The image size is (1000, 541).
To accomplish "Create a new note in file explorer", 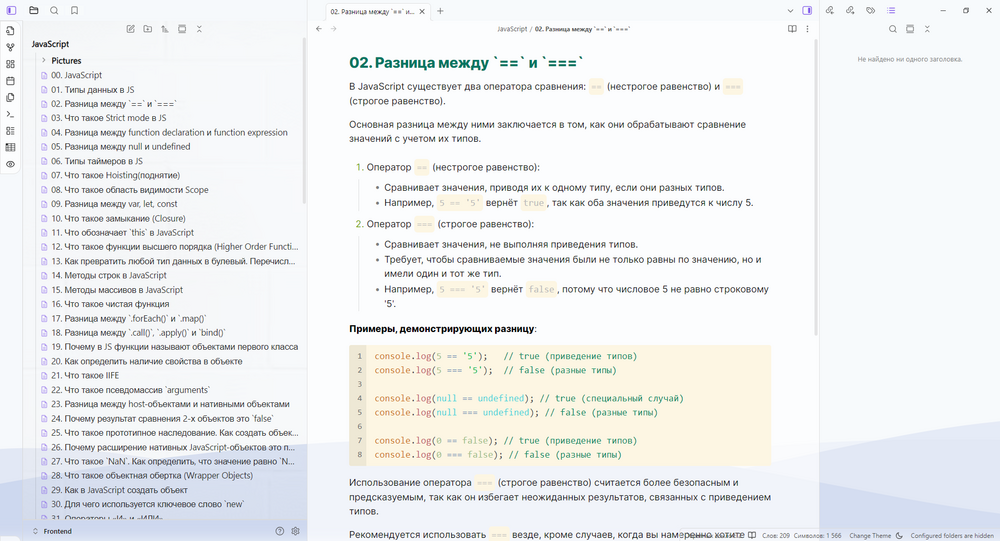I will (x=130, y=29).
